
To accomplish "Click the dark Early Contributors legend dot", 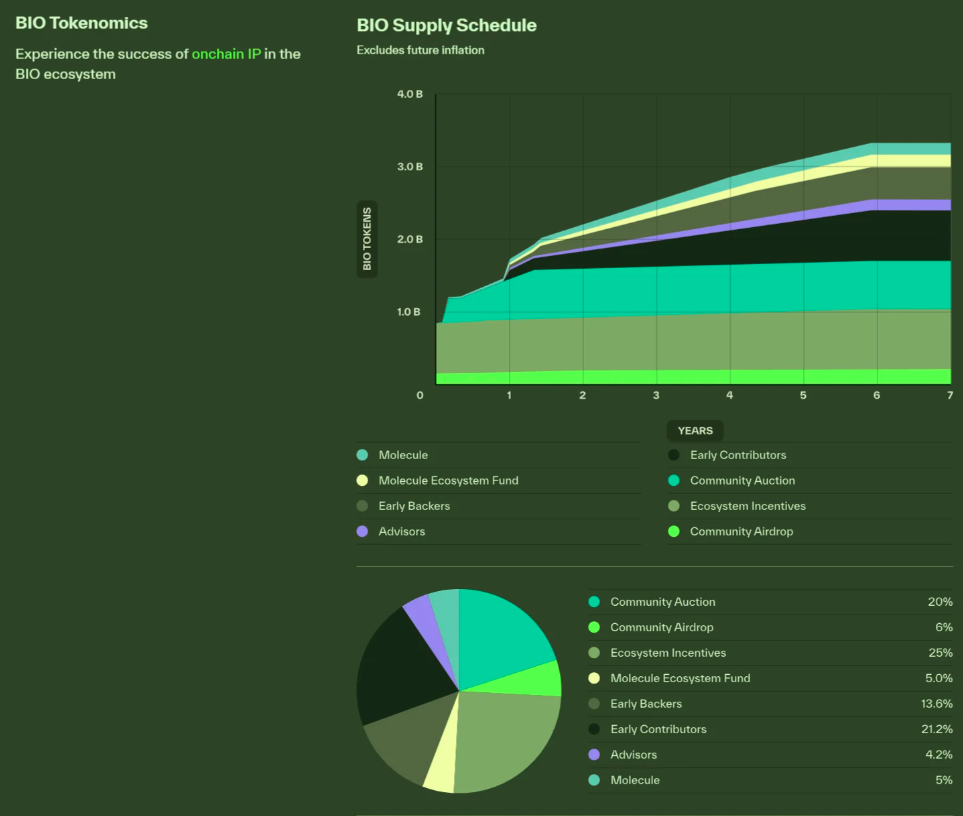I will (x=676, y=455).
